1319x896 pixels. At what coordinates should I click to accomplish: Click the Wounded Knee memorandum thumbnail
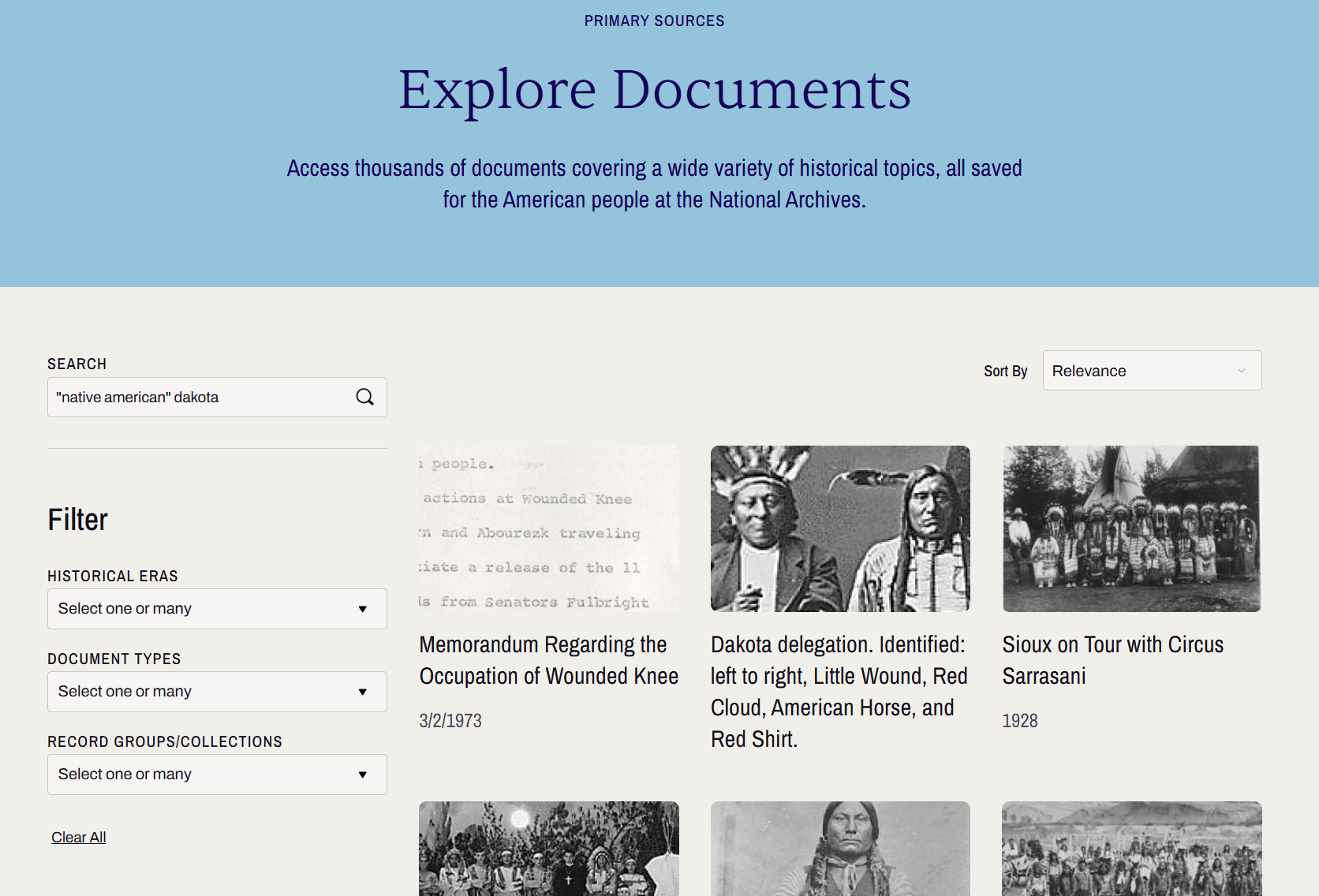click(548, 528)
